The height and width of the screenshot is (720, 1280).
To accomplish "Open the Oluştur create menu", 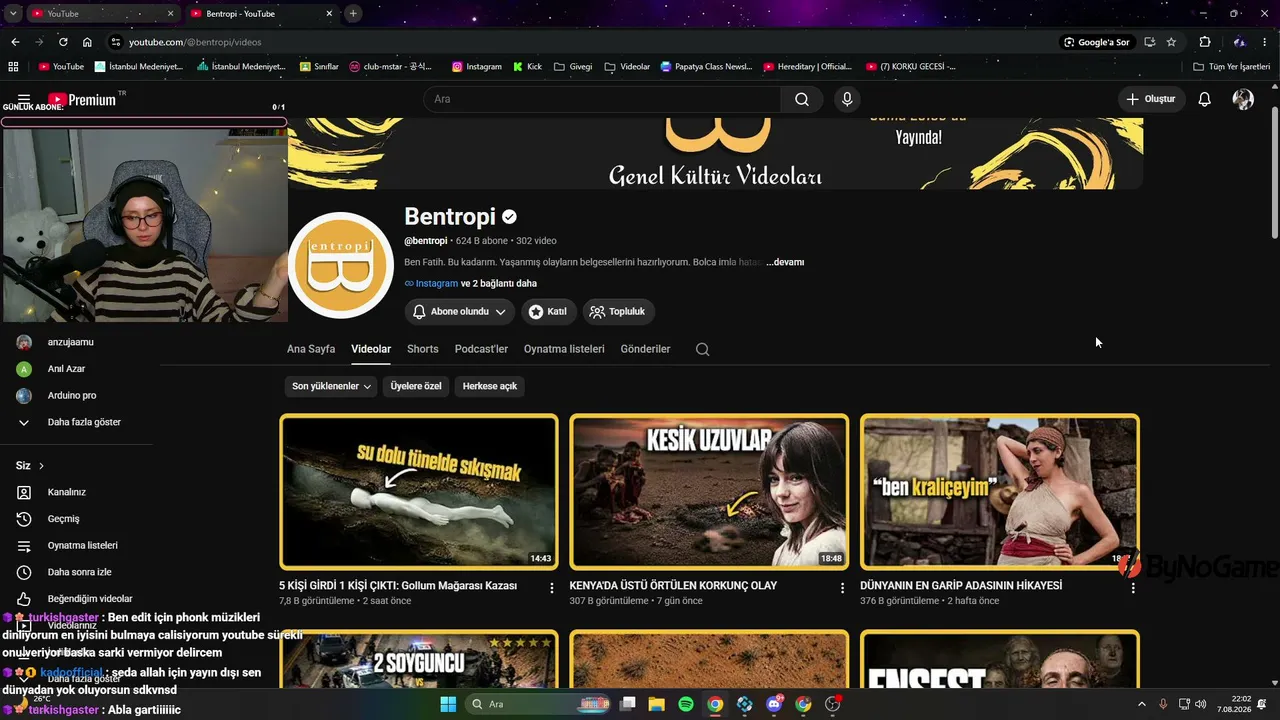I will (1151, 99).
